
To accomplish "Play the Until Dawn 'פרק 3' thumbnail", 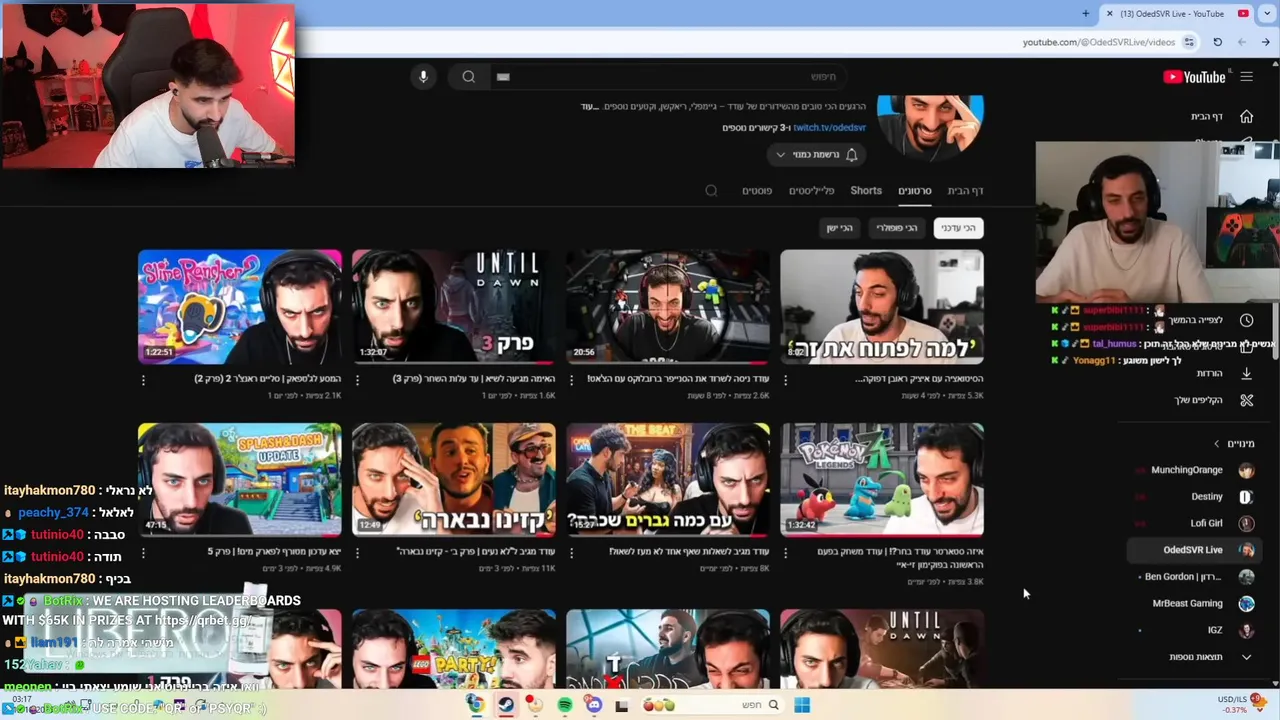I will tap(454, 307).
